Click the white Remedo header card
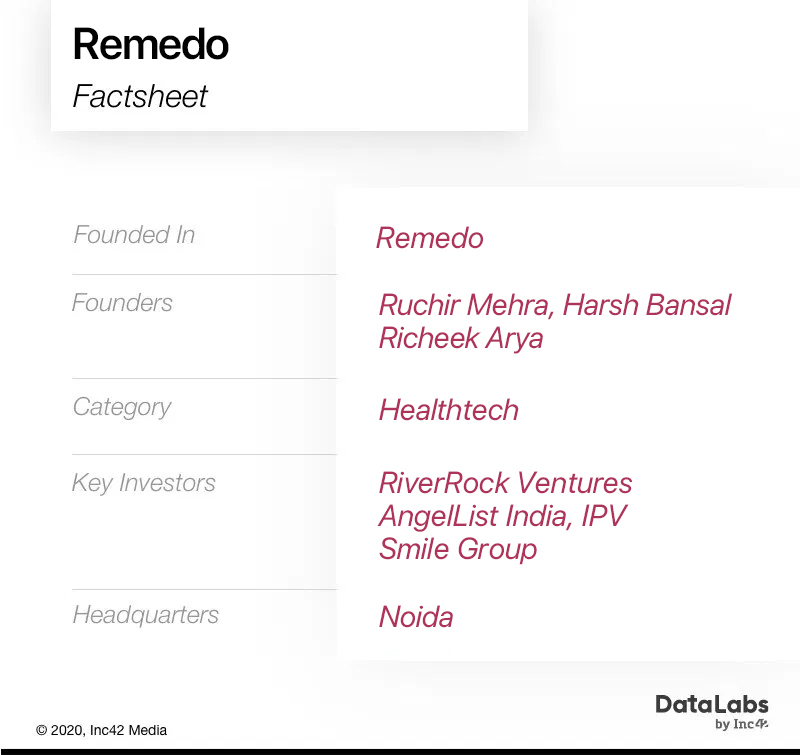 pos(289,65)
